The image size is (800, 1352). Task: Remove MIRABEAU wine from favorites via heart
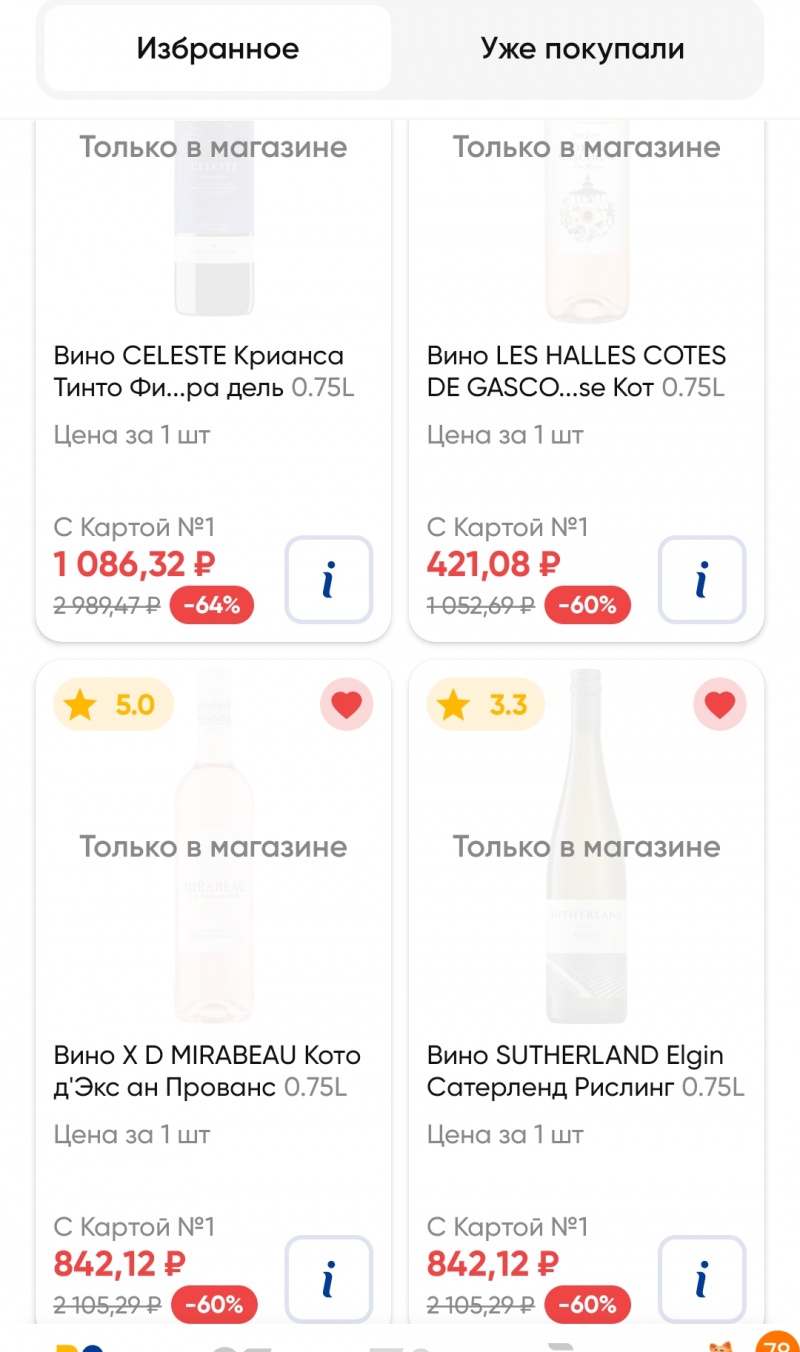point(346,706)
